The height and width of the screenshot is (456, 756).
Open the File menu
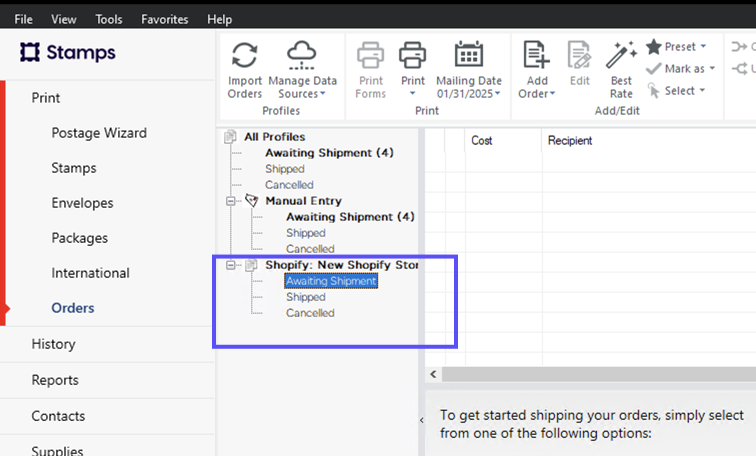pos(24,19)
